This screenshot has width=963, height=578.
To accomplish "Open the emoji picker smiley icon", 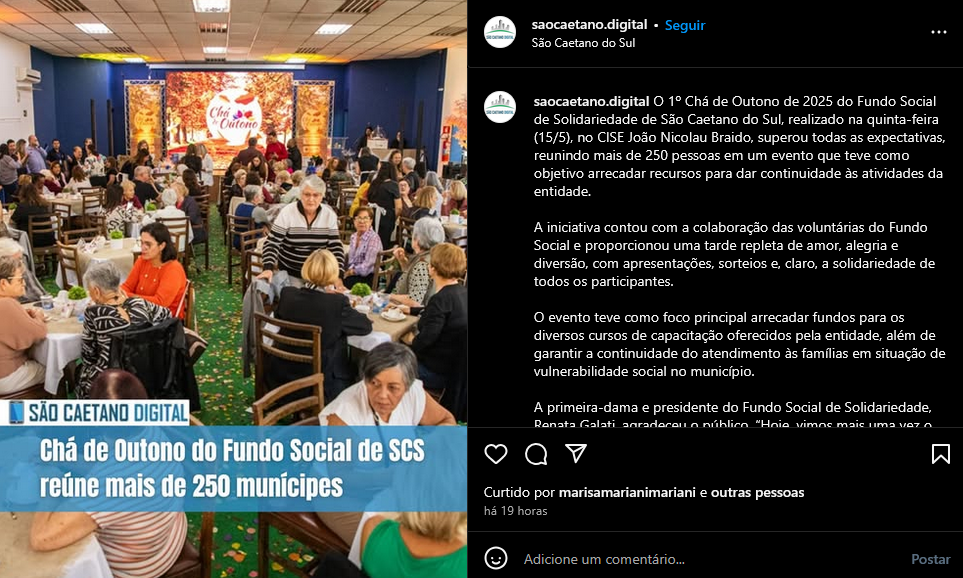I will pos(496,558).
